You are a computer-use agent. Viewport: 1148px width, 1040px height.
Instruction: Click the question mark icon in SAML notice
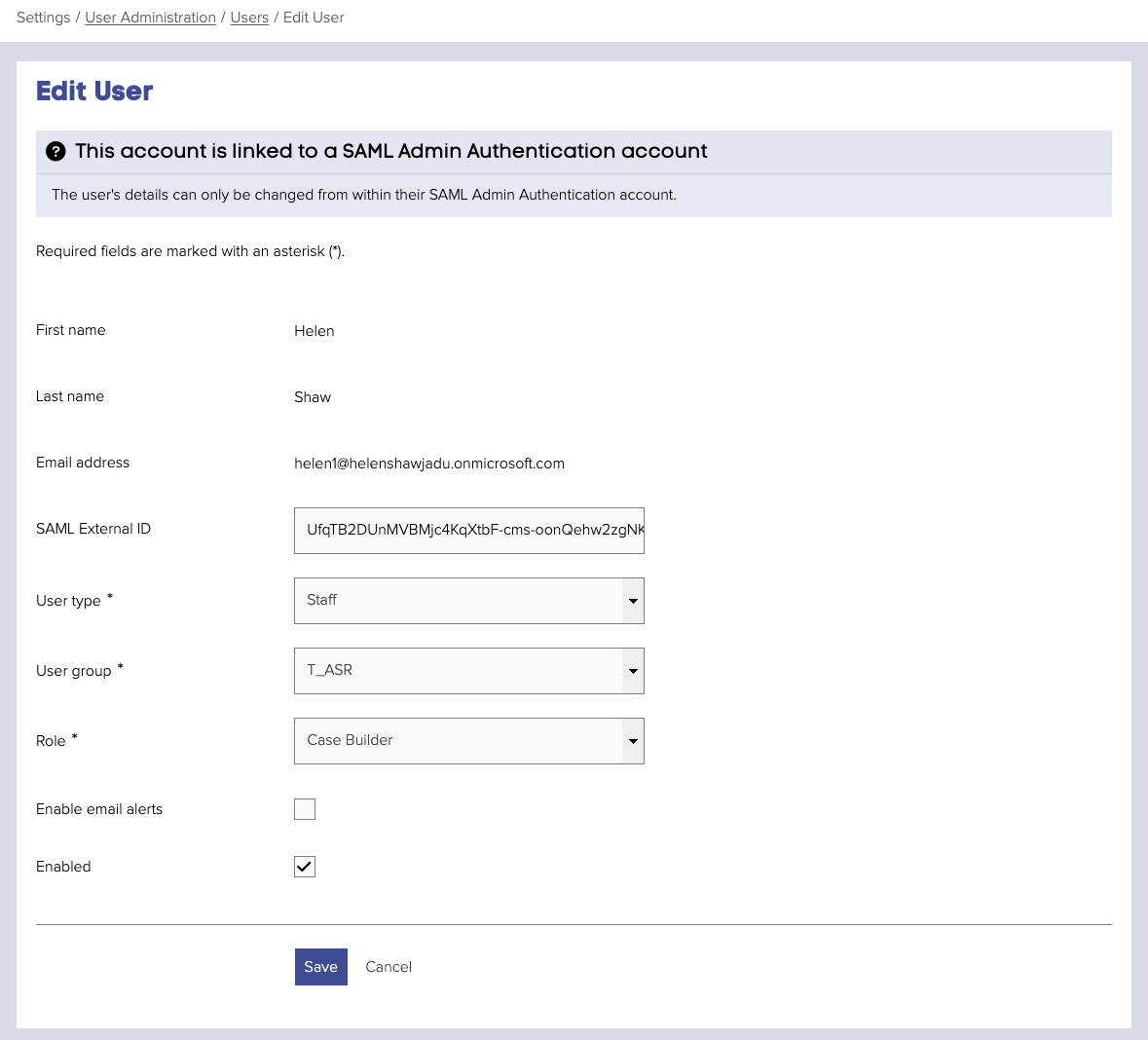56,152
